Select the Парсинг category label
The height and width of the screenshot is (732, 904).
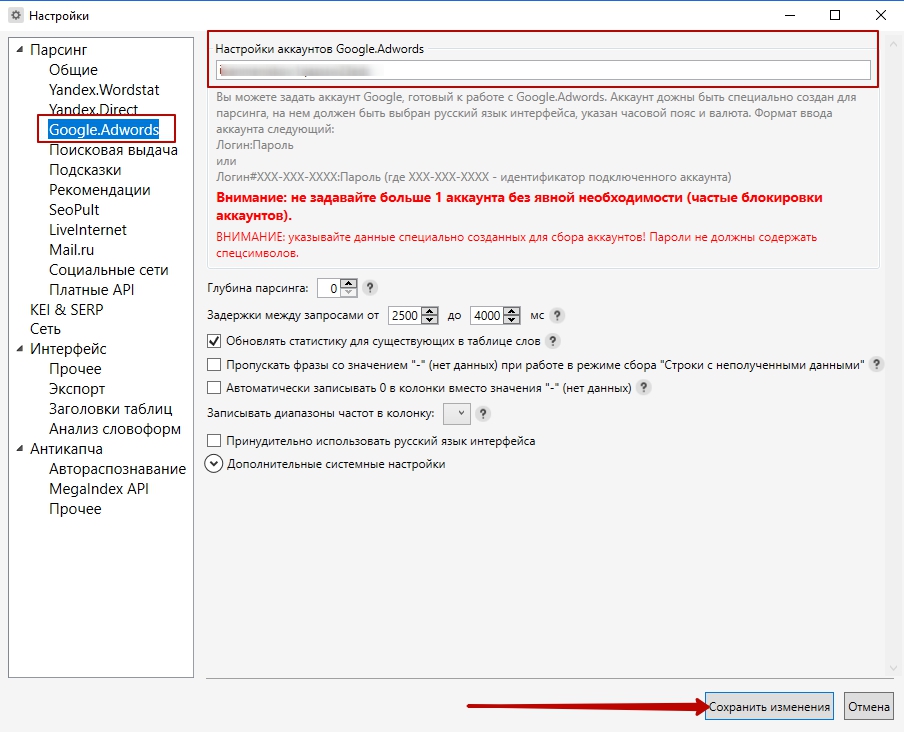click(x=59, y=50)
